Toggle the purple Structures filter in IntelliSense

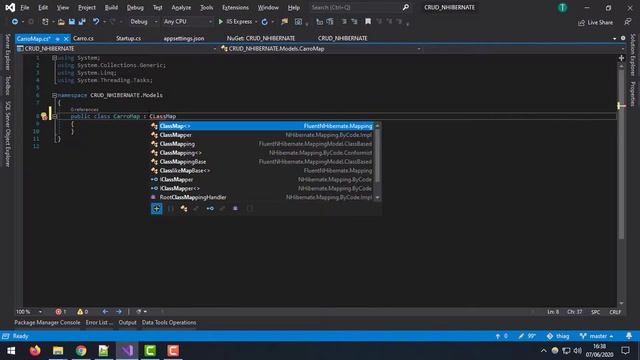[236, 209]
